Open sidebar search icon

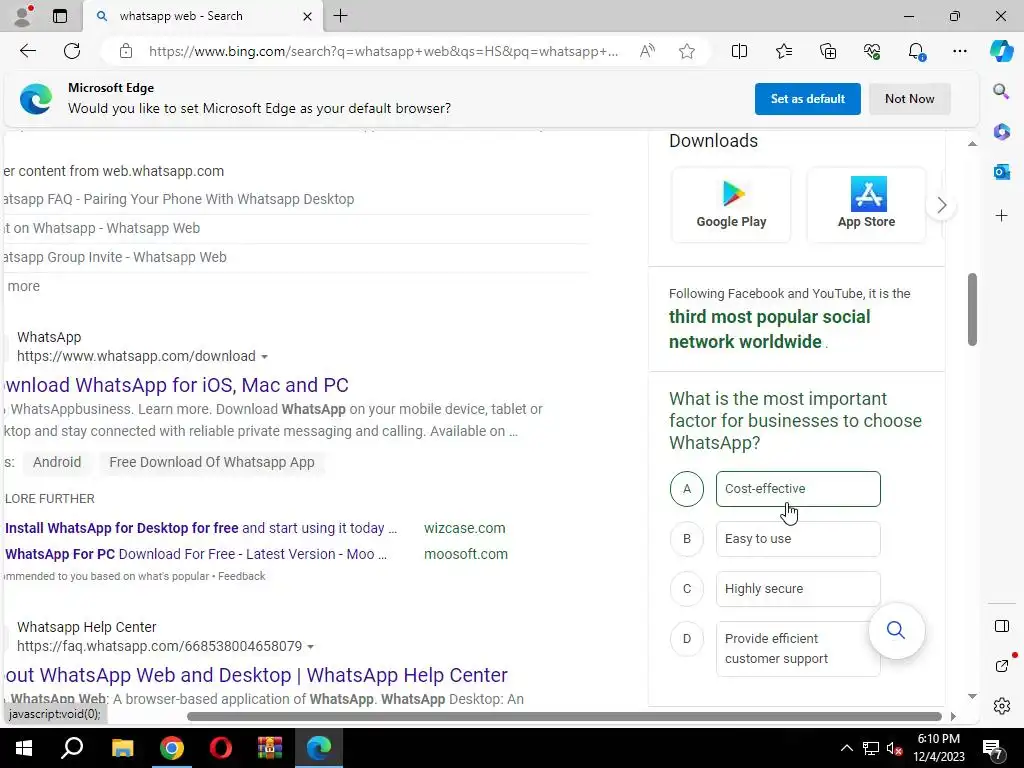pyautogui.click(x=1001, y=91)
